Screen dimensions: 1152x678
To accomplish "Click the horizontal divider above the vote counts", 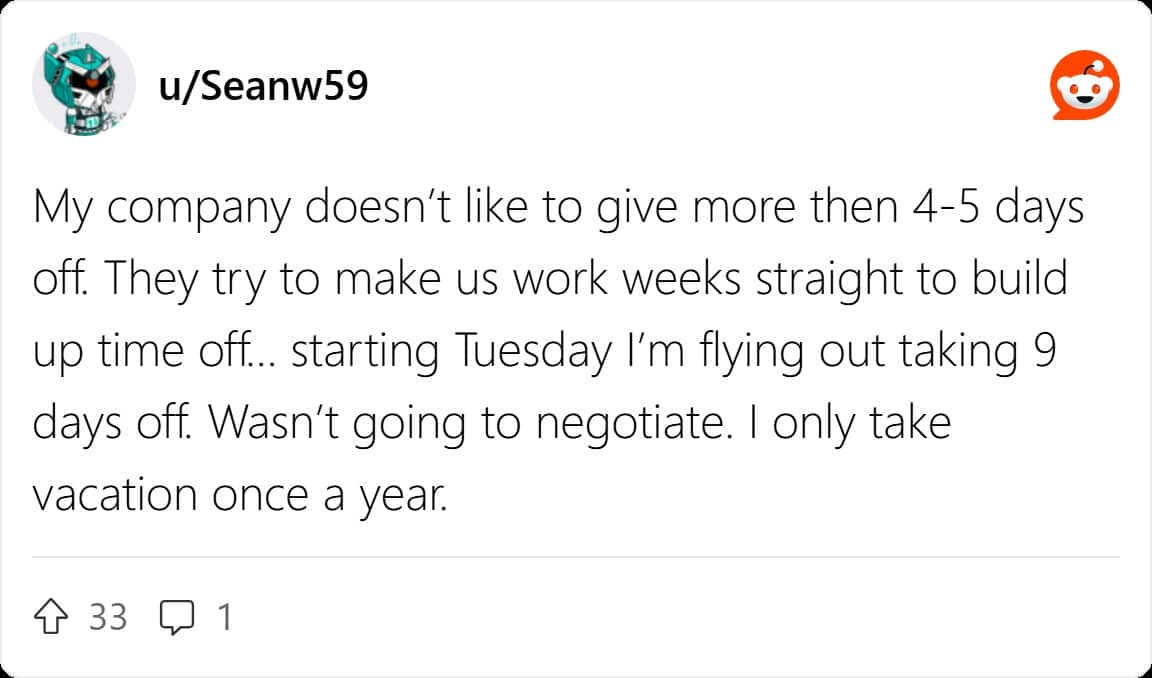I will click(x=576, y=558).
